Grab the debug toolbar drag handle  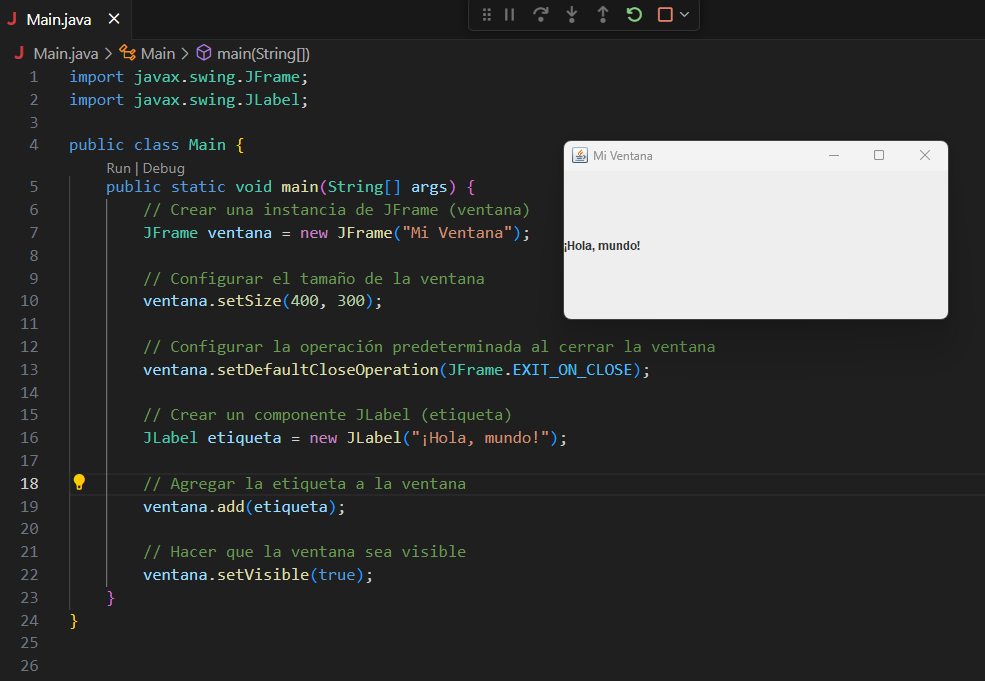(486, 14)
